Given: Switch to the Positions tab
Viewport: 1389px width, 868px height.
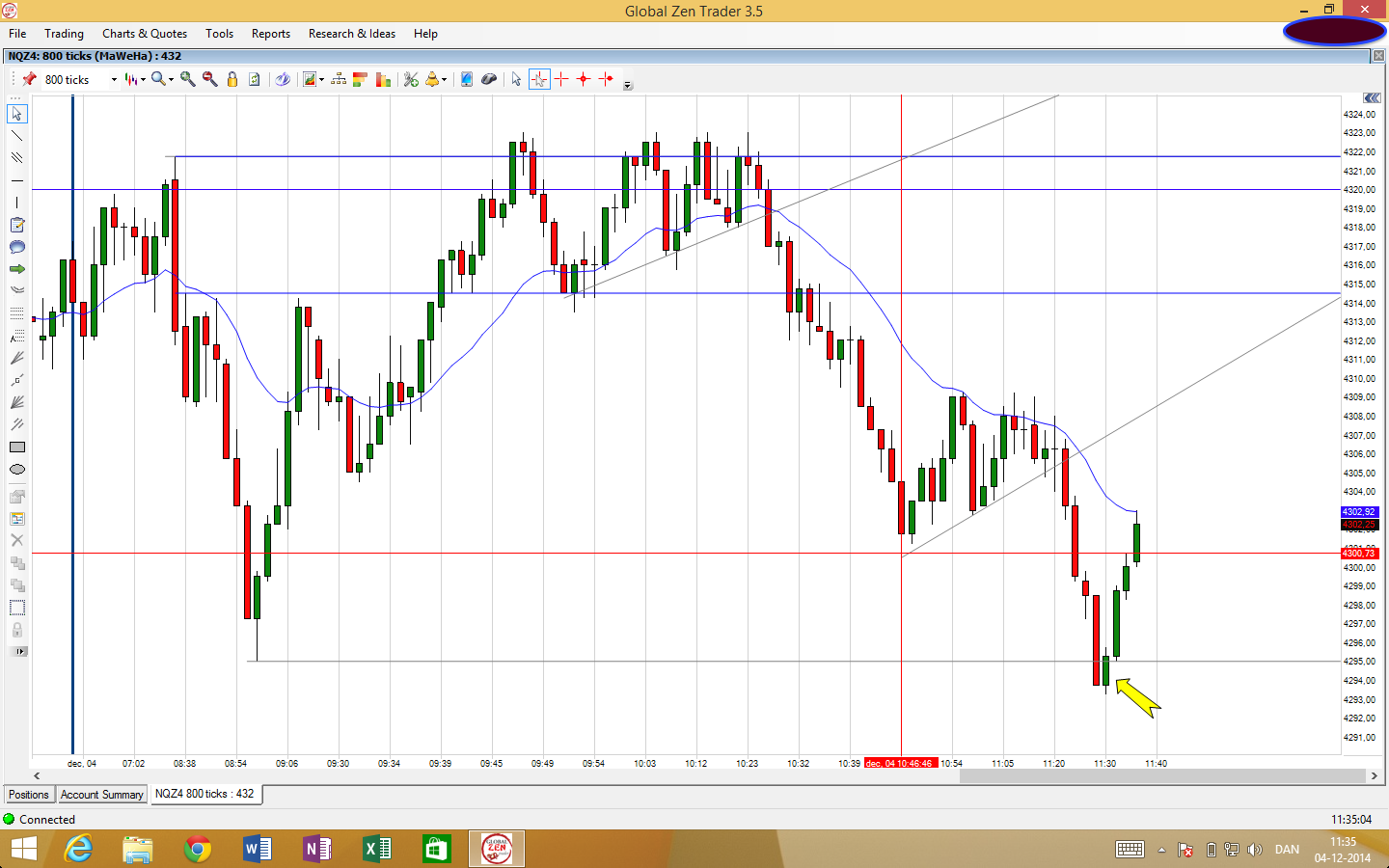Looking at the screenshot, I should 29,795.
